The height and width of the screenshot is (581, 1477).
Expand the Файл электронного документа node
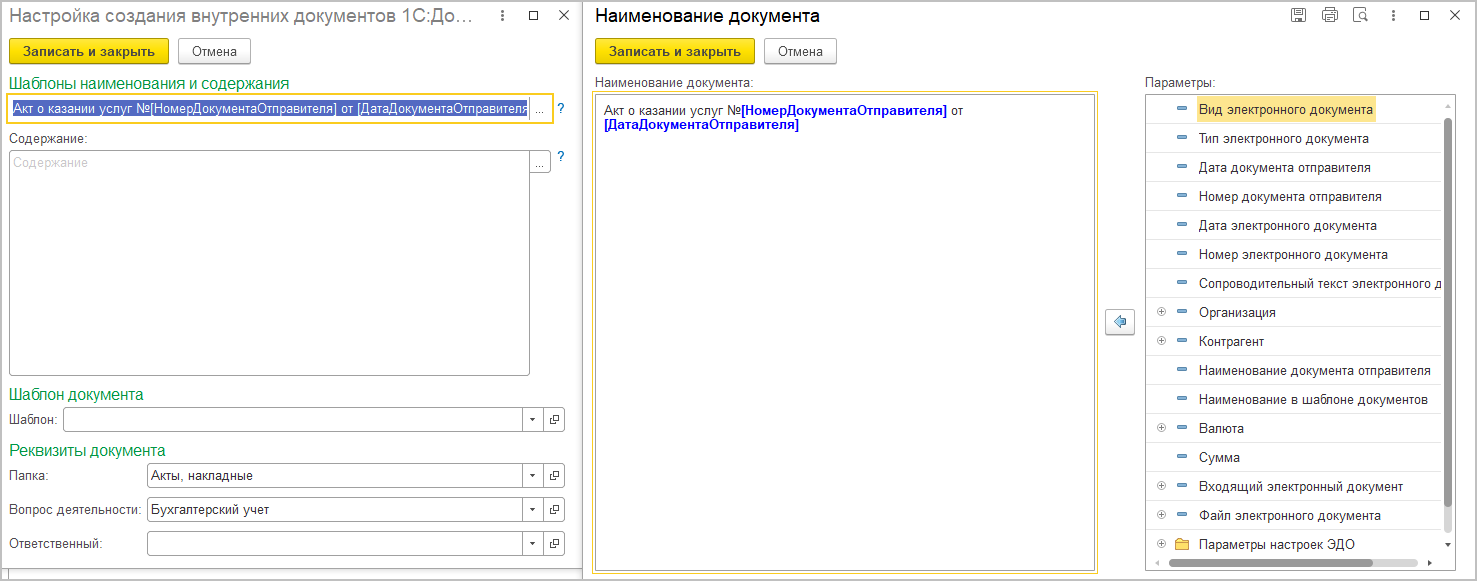pyautogui.click(x=1161, y=515)
